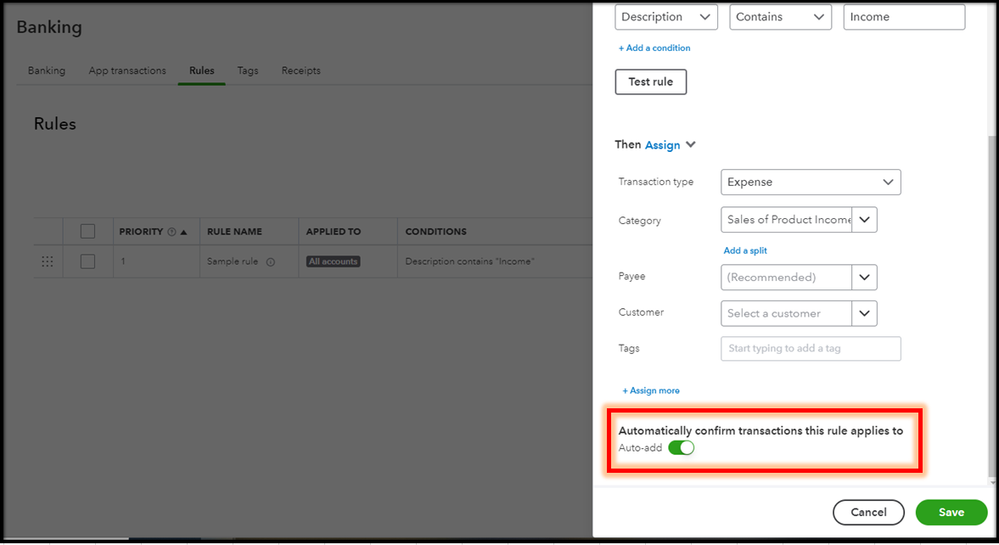Open the Transaction type dropdown
Screen dimensions: 999x545
(810, 182)
